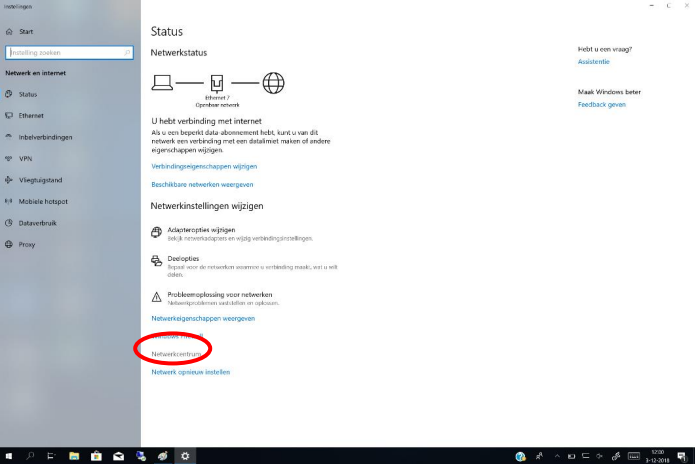This screenshot has height=464, width=695.
Task: Click 'Netwerkeigenschappen weergeven' link
Action: pos(203,318)
